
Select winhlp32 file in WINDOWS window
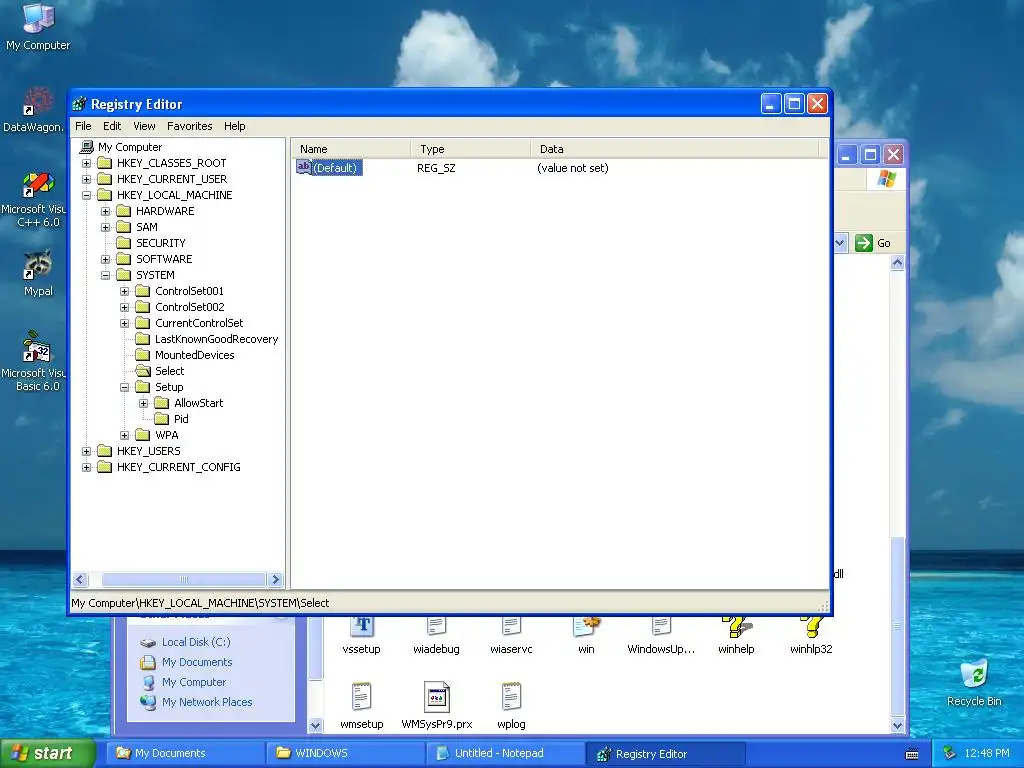coord(811,635)
